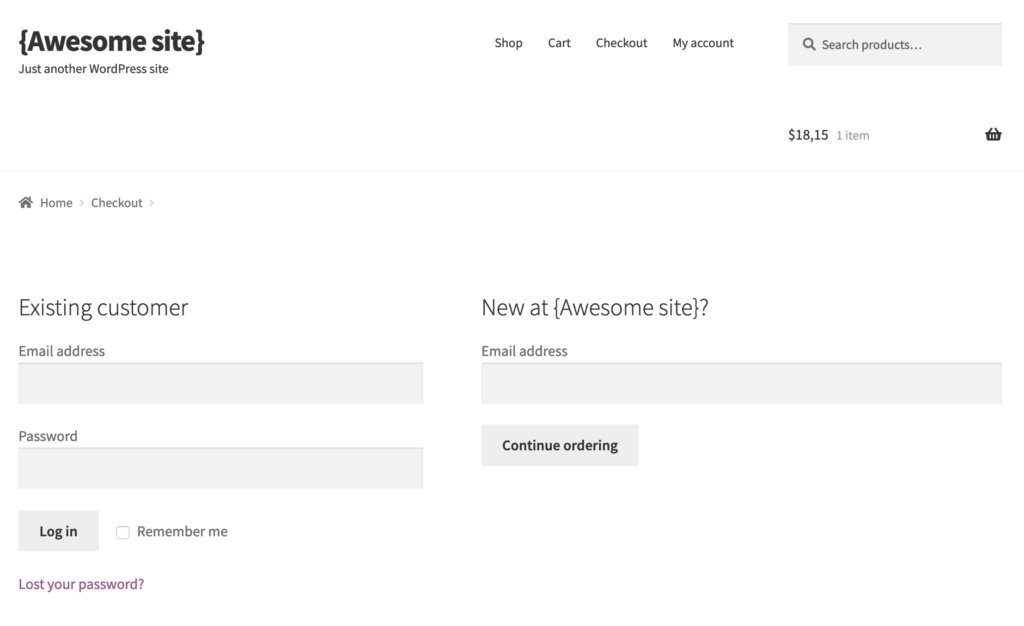Click the 1 item cart count text
This screenshot has height=626, width=1024.
coord(853,136)
